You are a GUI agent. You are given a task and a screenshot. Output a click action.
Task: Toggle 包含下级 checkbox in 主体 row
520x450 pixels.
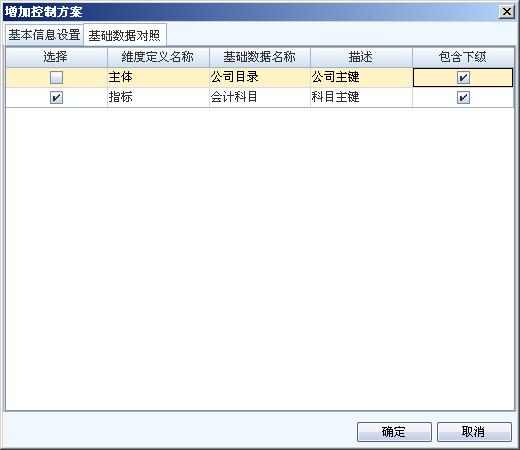point(463,78)
